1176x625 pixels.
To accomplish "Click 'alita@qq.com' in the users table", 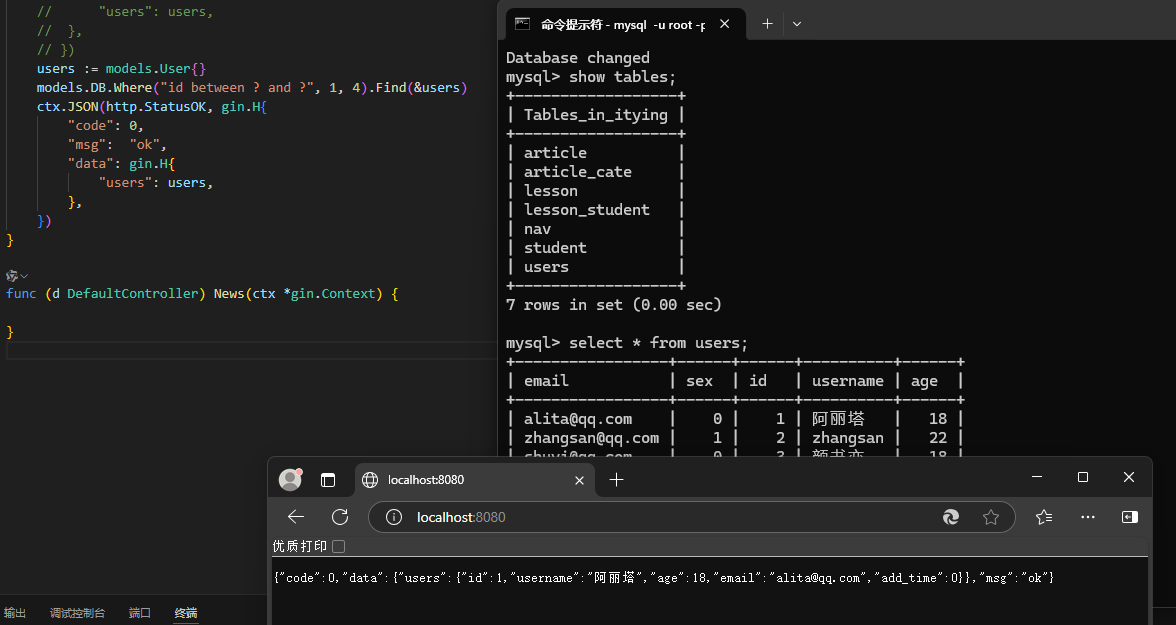I will click(x=578, y=419).
